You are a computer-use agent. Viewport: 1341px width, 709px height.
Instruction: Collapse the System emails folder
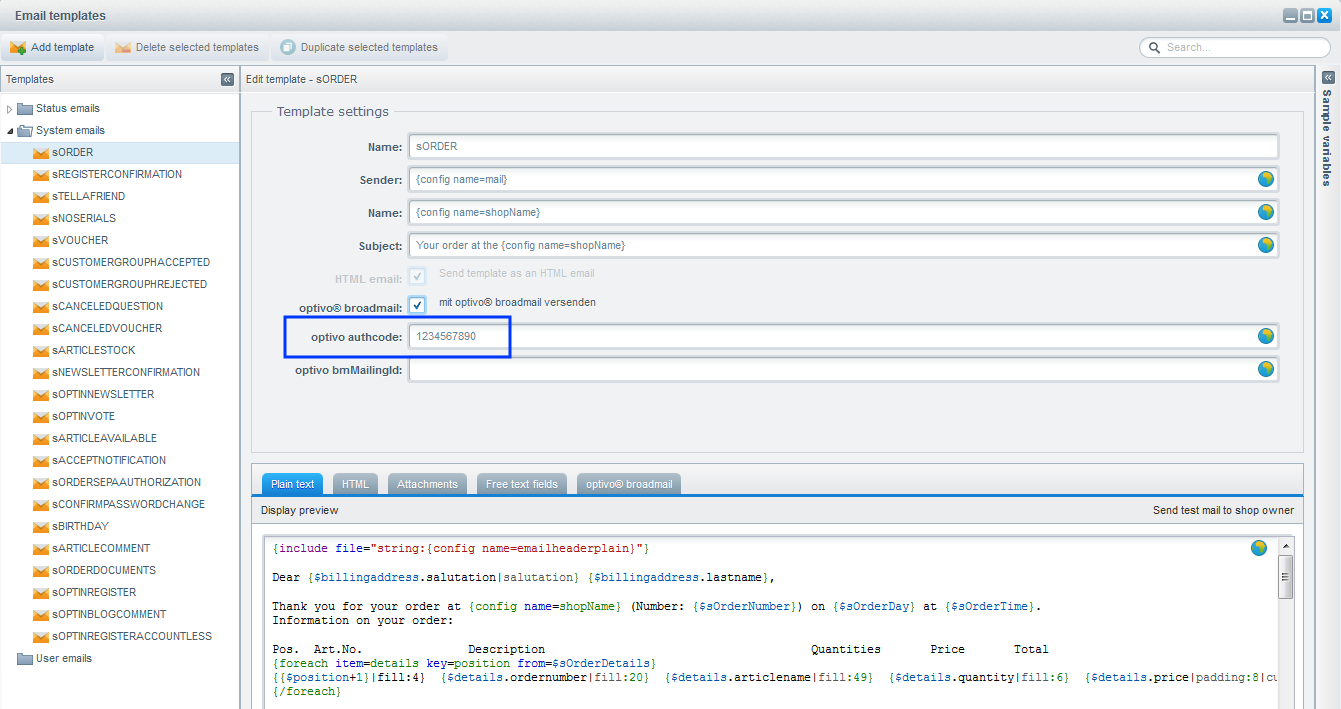10,130
